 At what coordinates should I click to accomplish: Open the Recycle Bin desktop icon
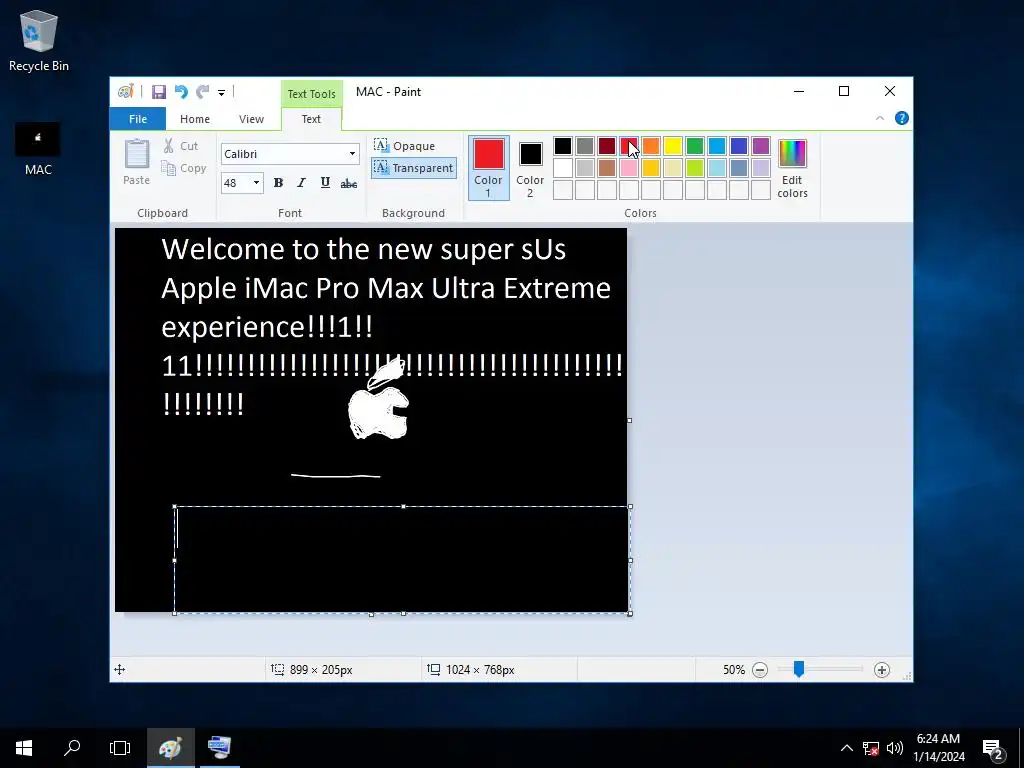[x=39, y=41]
